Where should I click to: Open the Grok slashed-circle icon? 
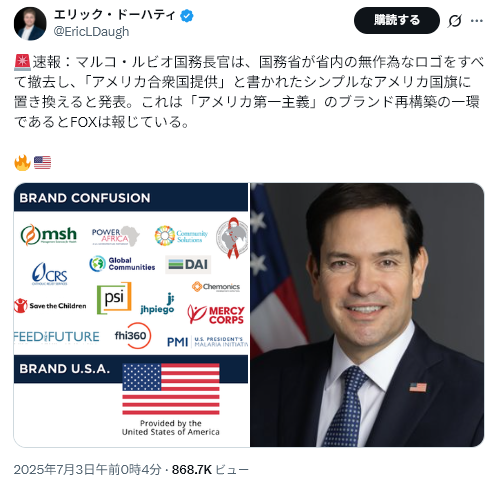[x=454, y=21]
